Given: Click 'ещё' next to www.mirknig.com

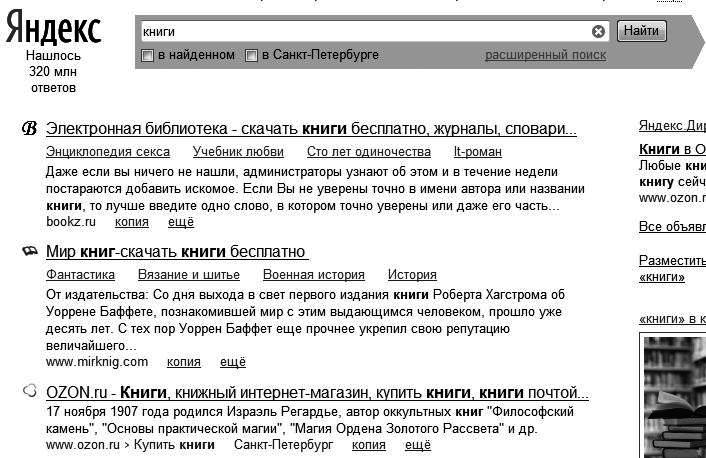Looking at the screenshot, I should 233,362.
